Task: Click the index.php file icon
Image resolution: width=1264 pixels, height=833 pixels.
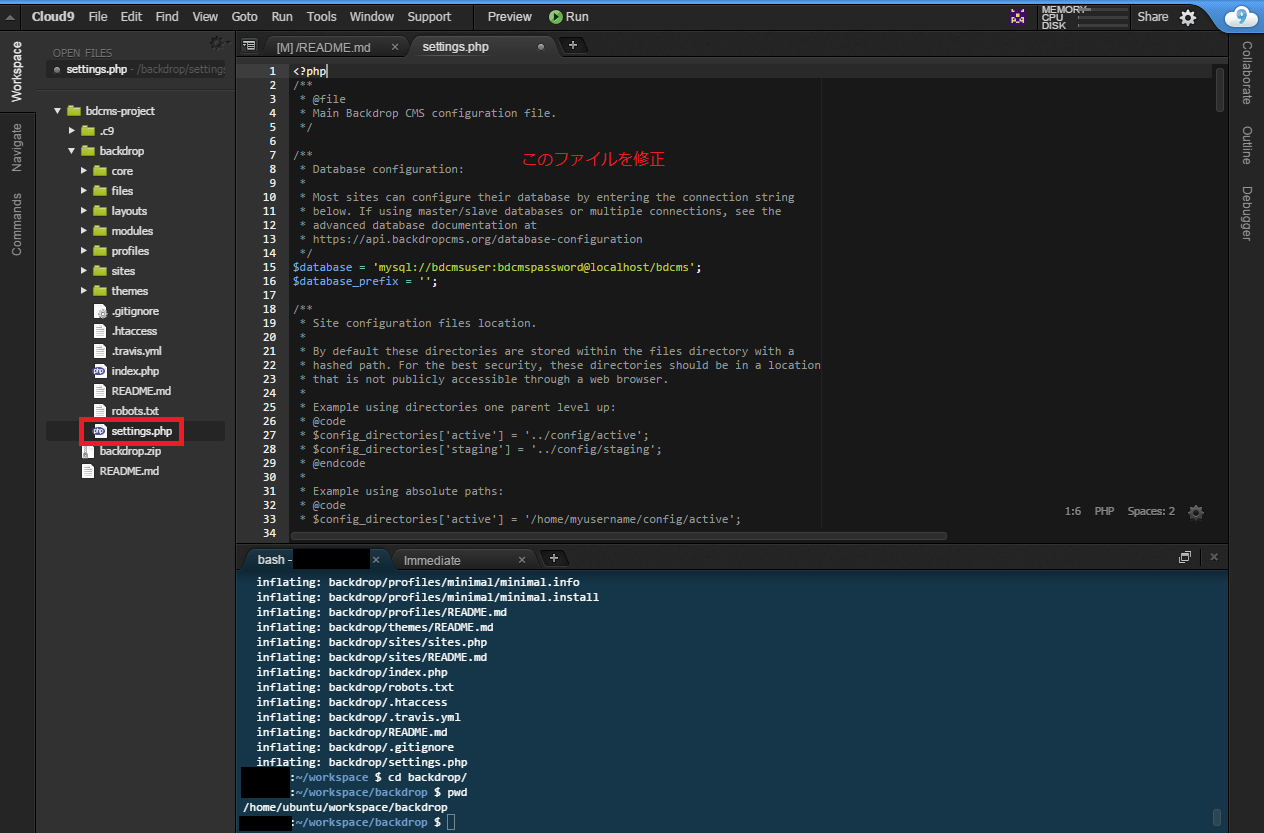Action: tap(99, 371)
